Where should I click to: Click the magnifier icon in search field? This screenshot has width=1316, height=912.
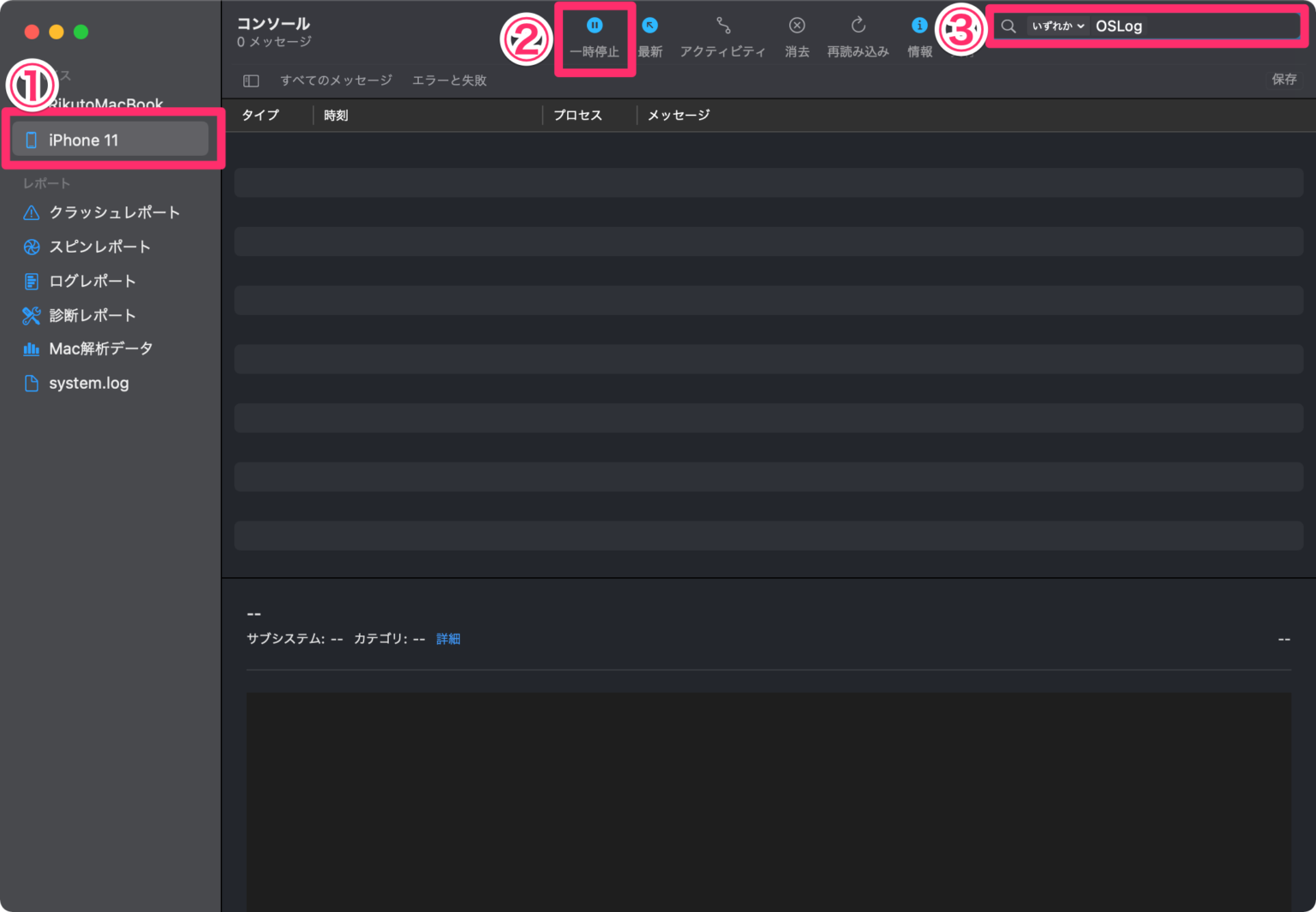[x=1008, y=26]
